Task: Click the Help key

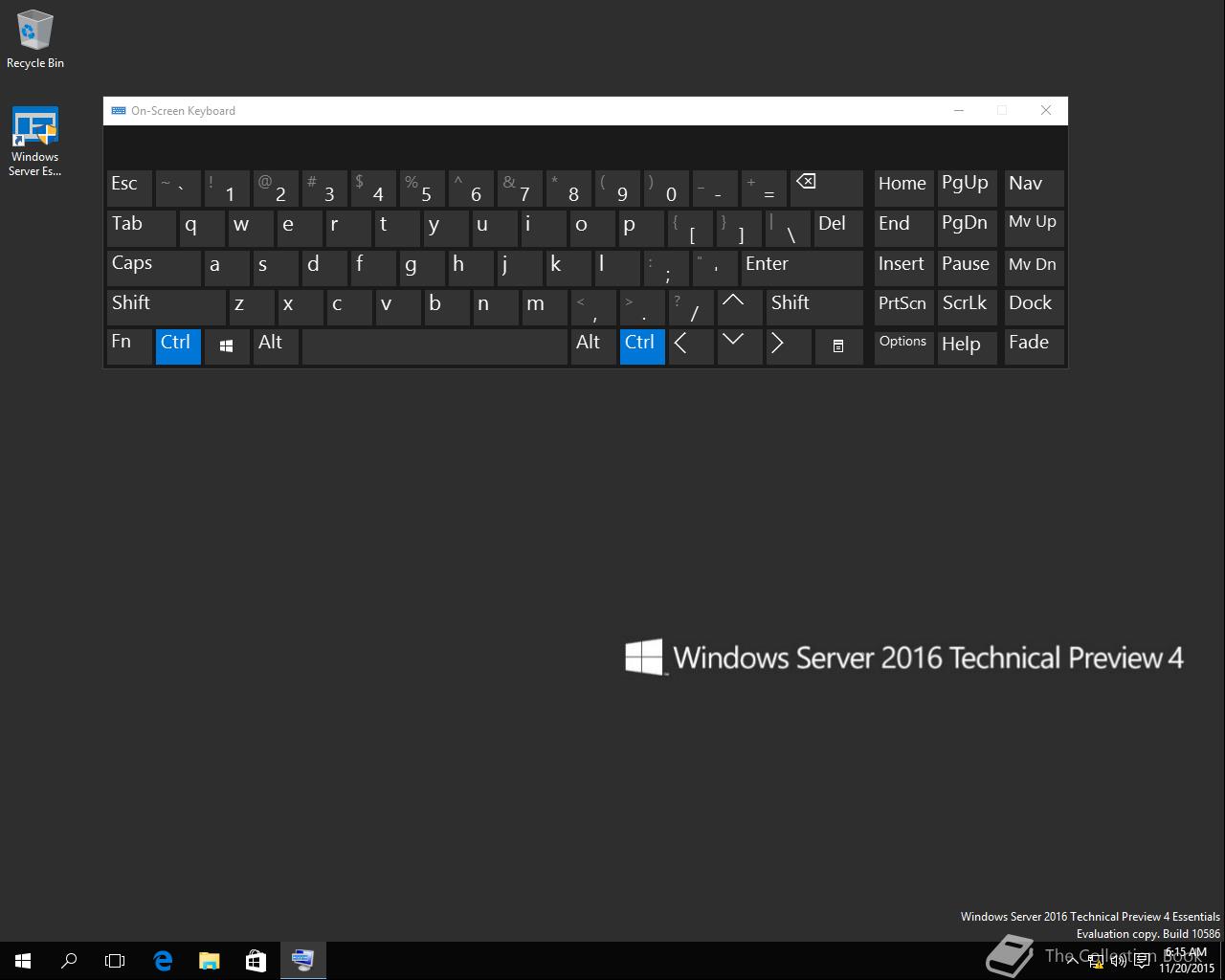Action: (968, 346)
